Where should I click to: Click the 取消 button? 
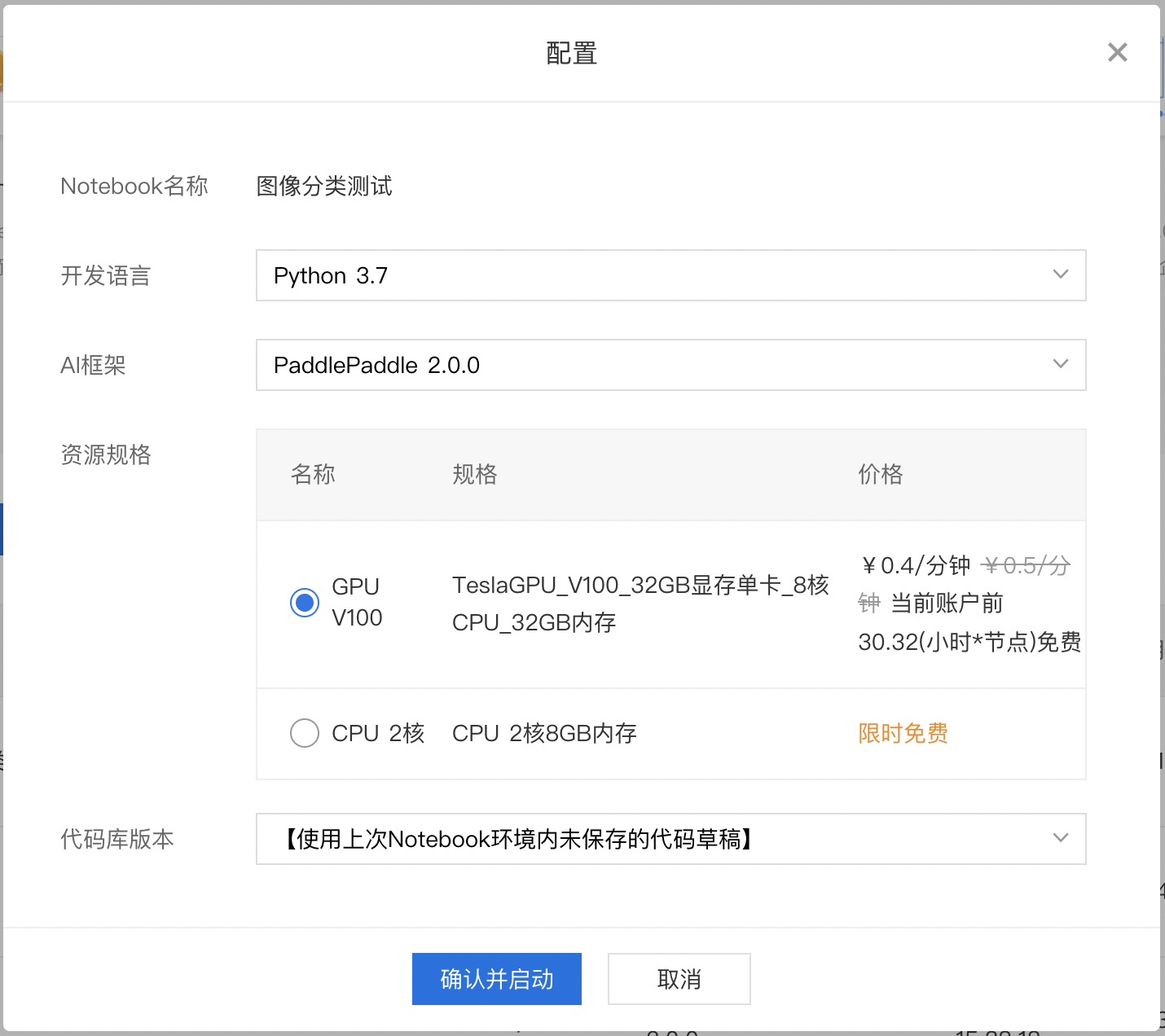pyautogui.click(x=679, y=979)
